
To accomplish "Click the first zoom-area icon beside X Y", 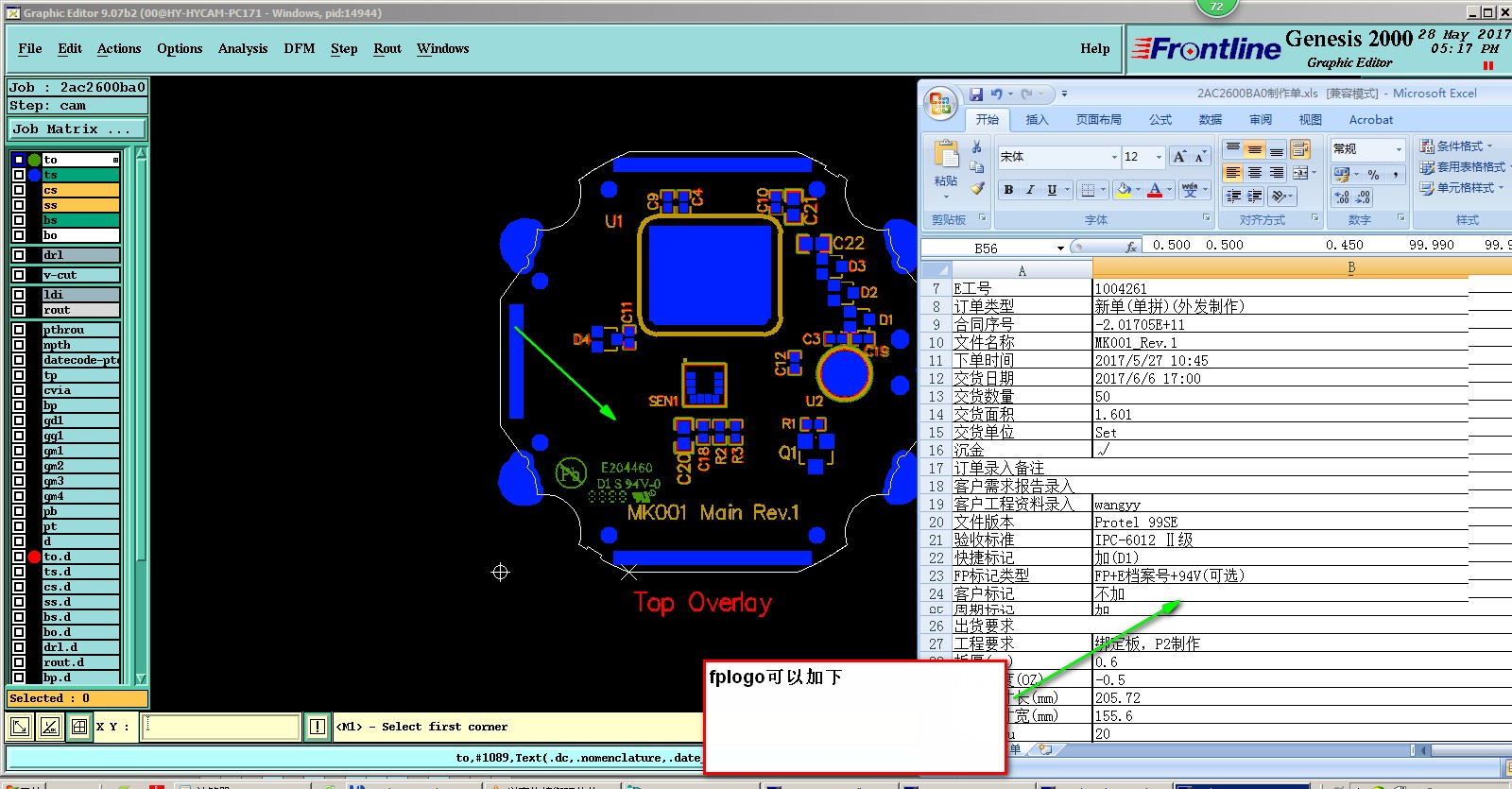I will [x=19, y=727].
